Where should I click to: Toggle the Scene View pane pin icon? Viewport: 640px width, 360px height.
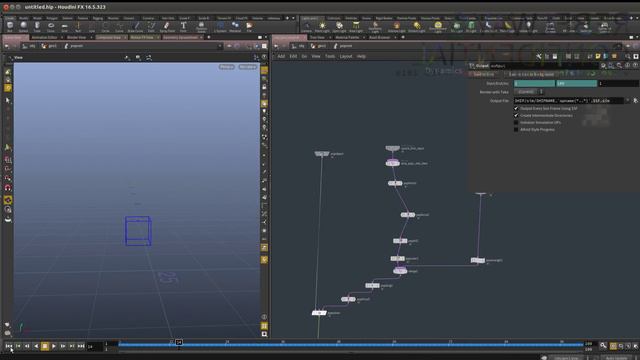click(229, 46)
